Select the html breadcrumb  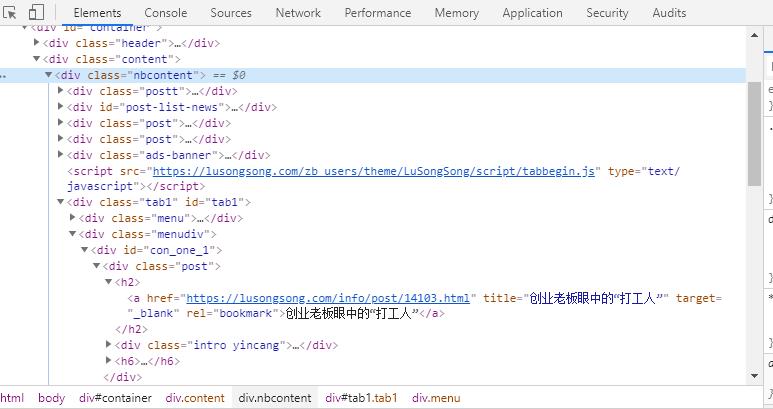pos(12,398)
